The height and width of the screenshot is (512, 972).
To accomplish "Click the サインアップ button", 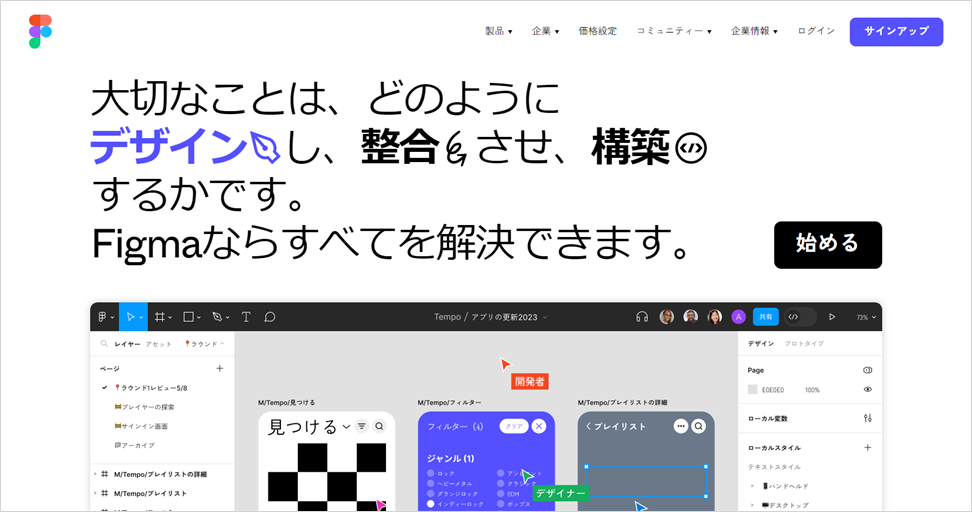I will point(896,32).
